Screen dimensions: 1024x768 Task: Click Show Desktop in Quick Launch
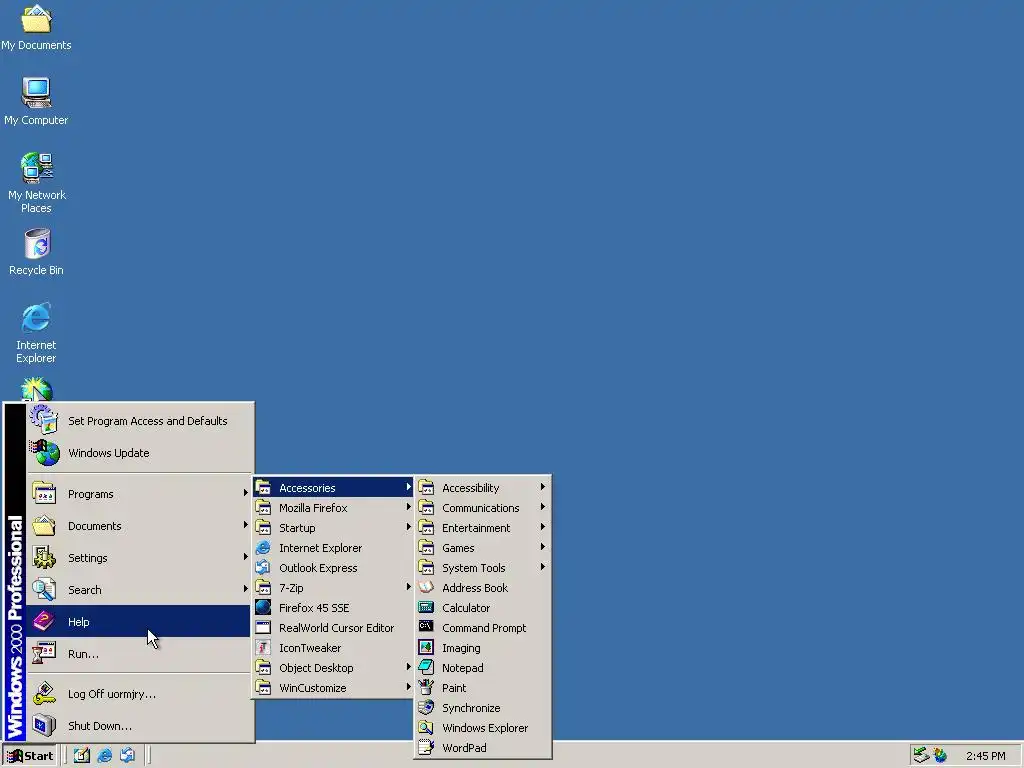click(x=82, y=756)
